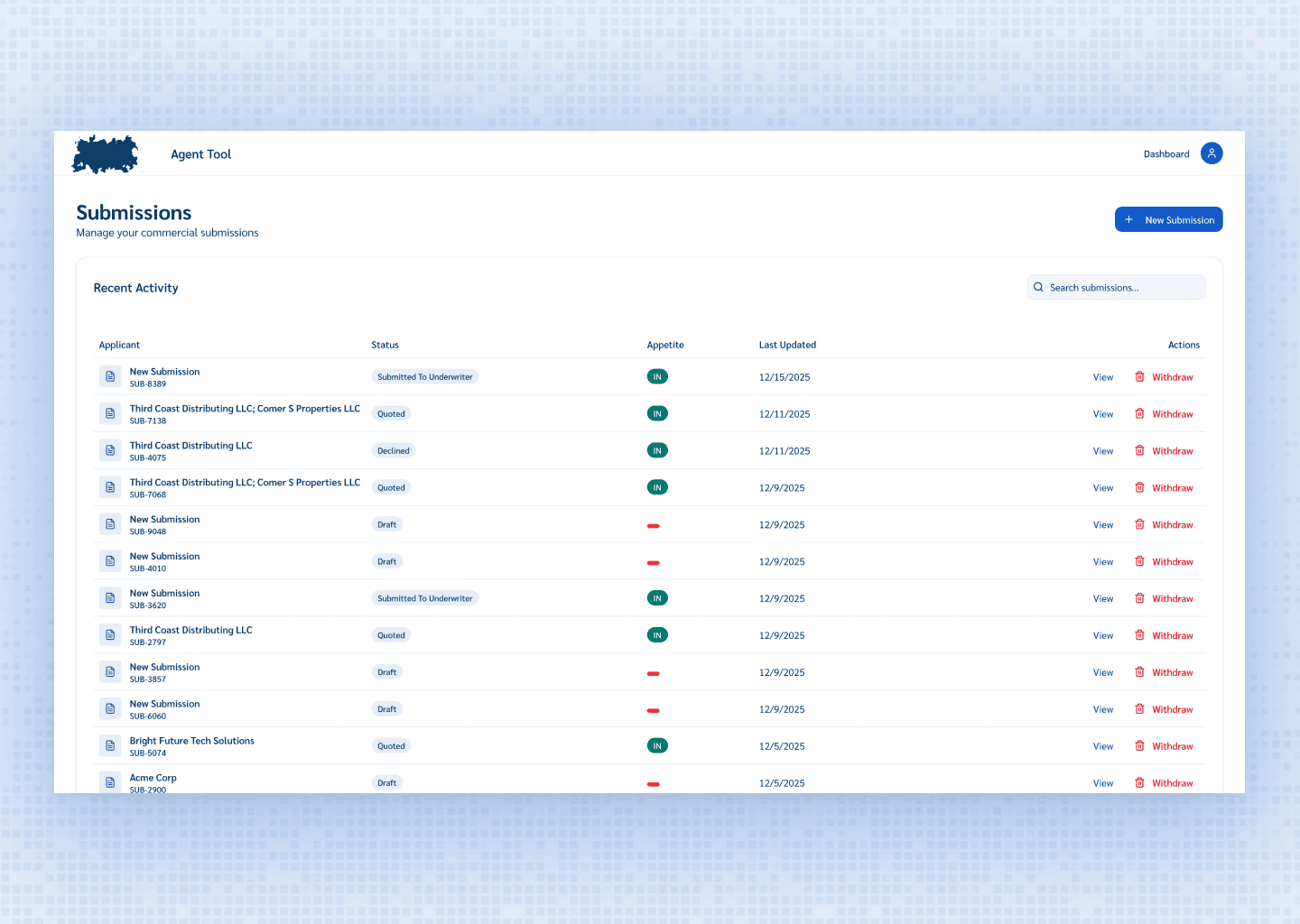Withdraw submission SUB-6060

pos(1172,710)
